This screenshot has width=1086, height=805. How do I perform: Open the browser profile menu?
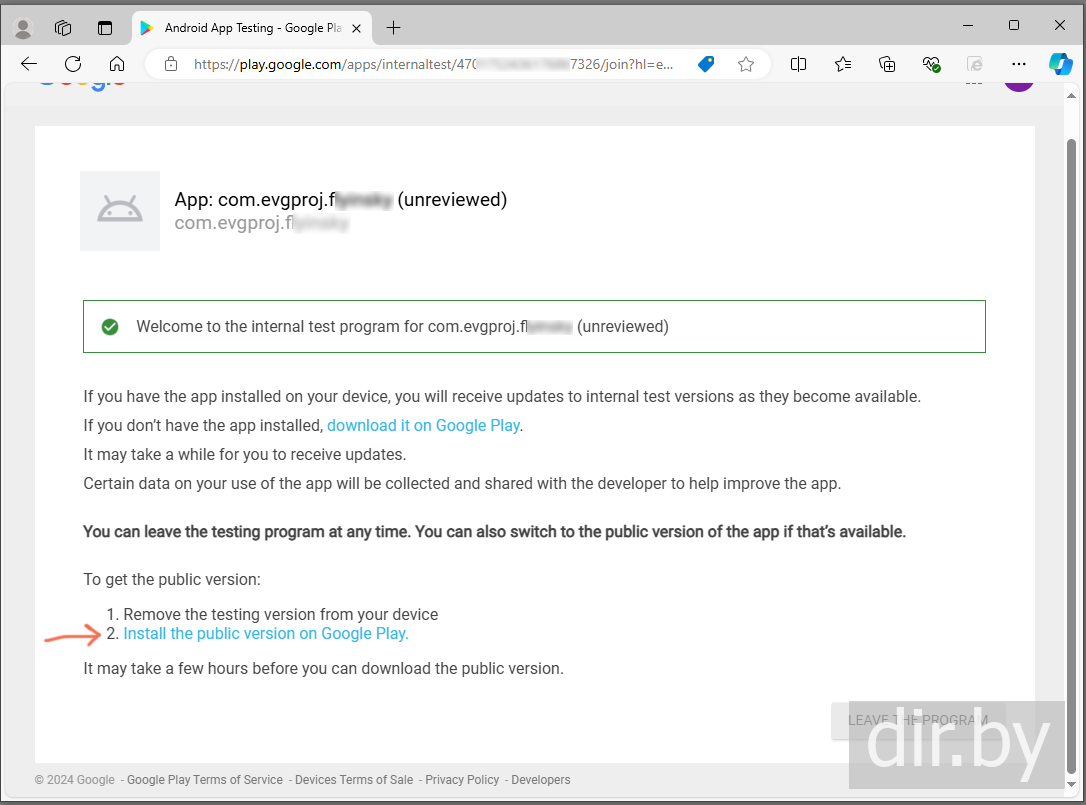coord(22,28)
